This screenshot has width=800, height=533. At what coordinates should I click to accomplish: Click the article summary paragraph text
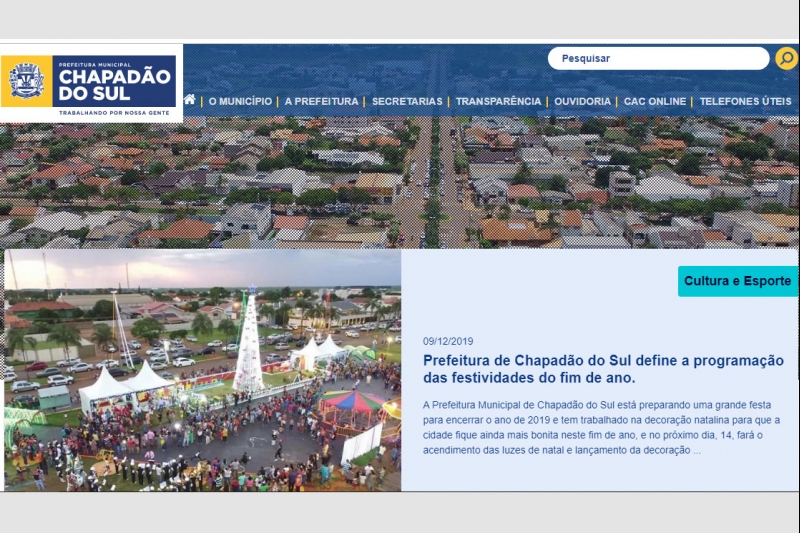pos(601,427)
